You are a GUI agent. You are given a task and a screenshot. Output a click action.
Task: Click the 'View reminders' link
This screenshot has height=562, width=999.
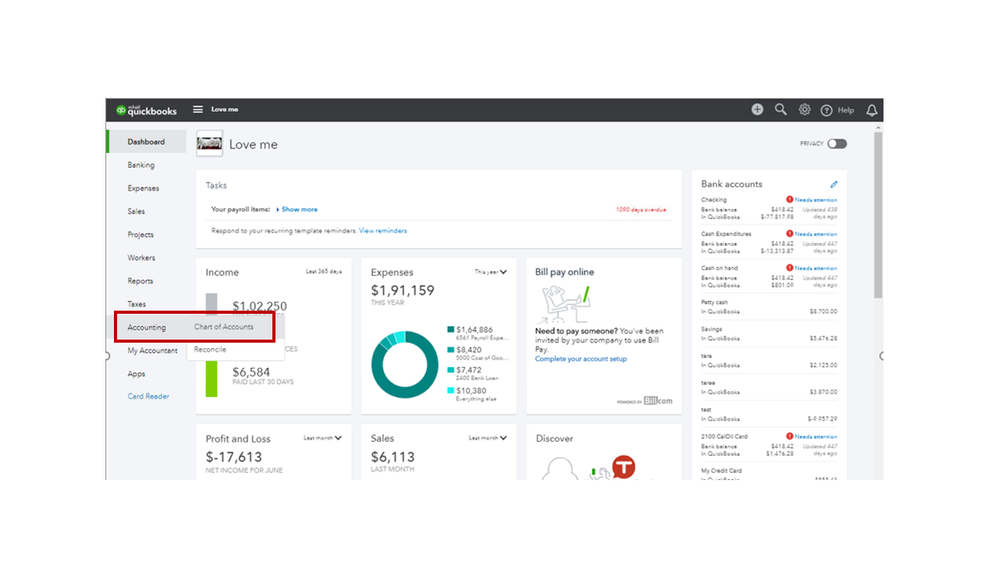coord(383,231)
